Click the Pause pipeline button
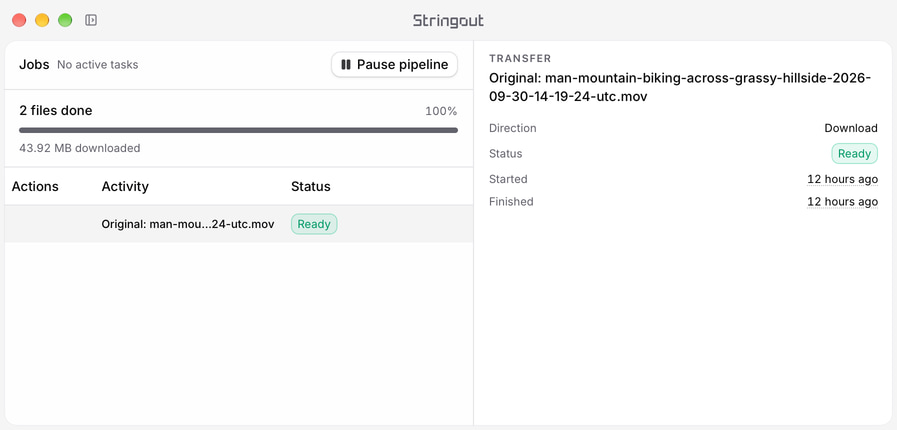 394,65
